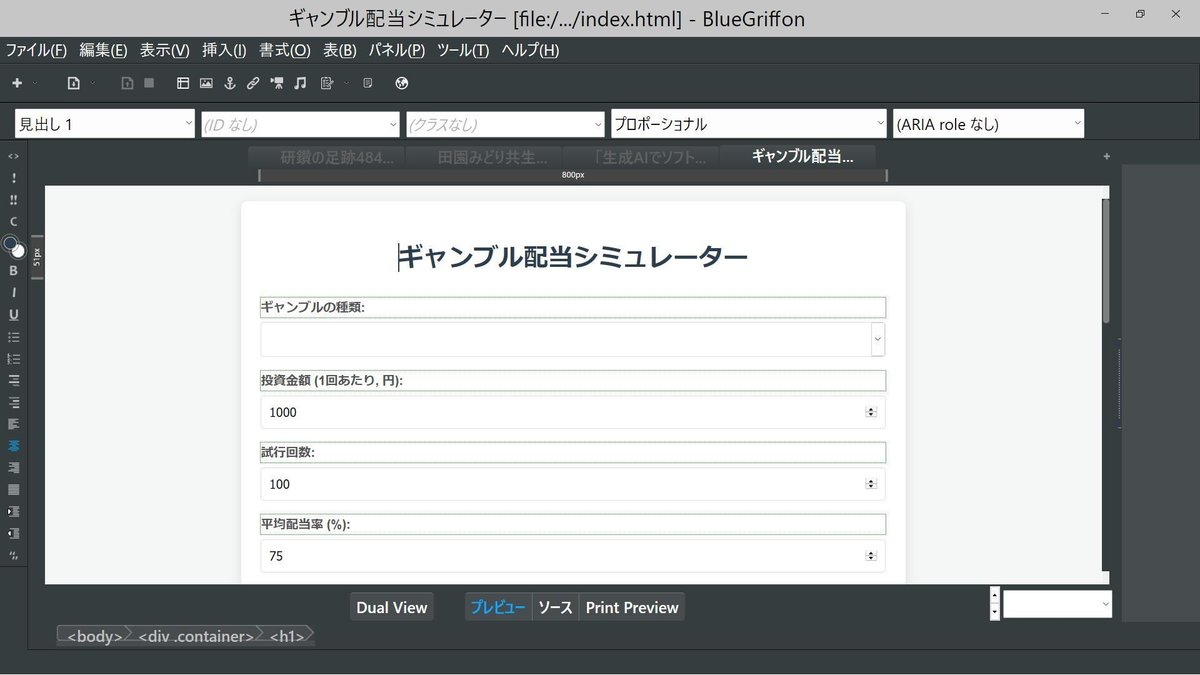The width and height of the screenshot is (1200, 675).
Task: Select the <h1> element in the status breadcrumb
Action: coord(286,636)
